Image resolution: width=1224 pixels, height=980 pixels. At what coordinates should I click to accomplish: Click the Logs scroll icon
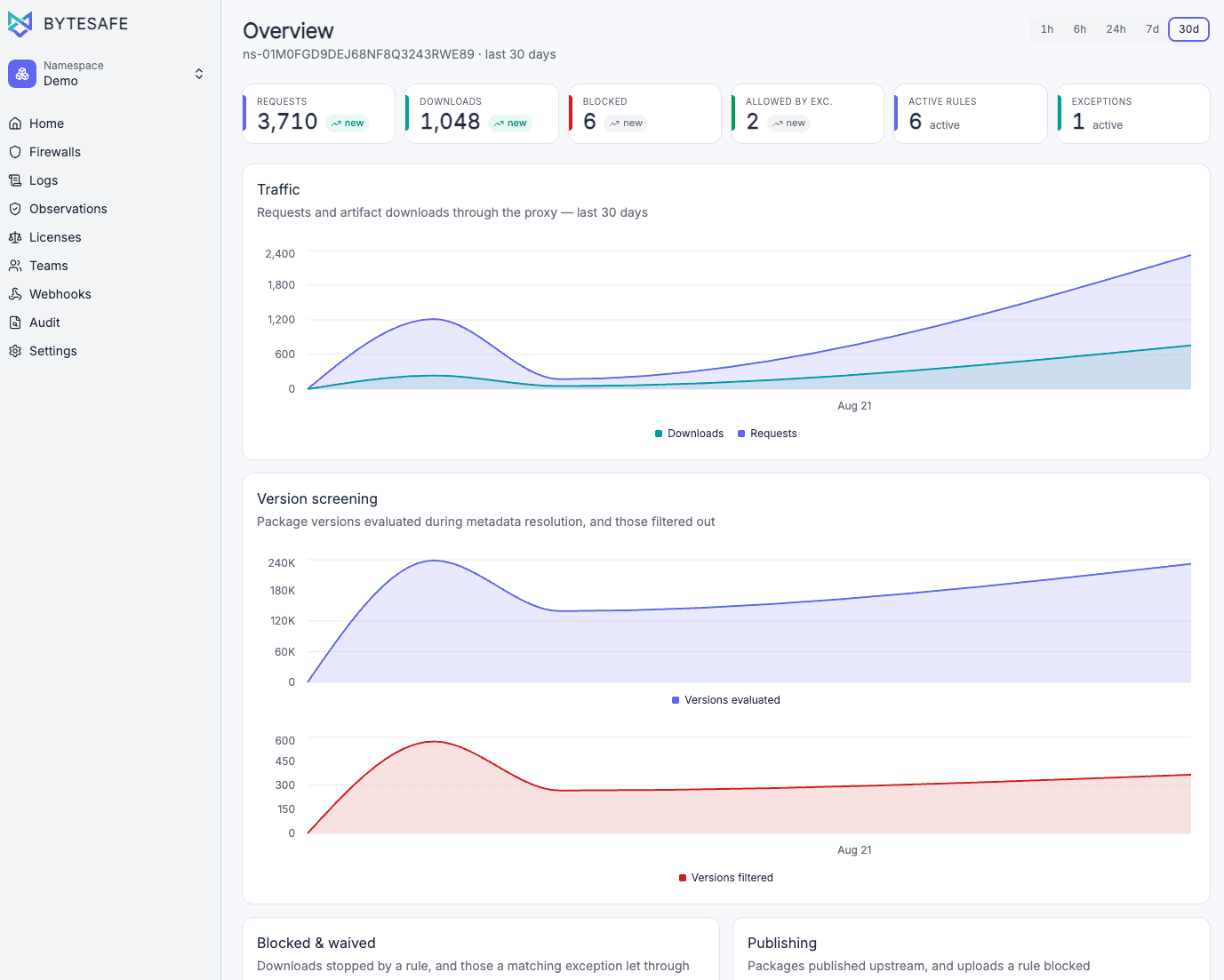click(x=15, y=180)
